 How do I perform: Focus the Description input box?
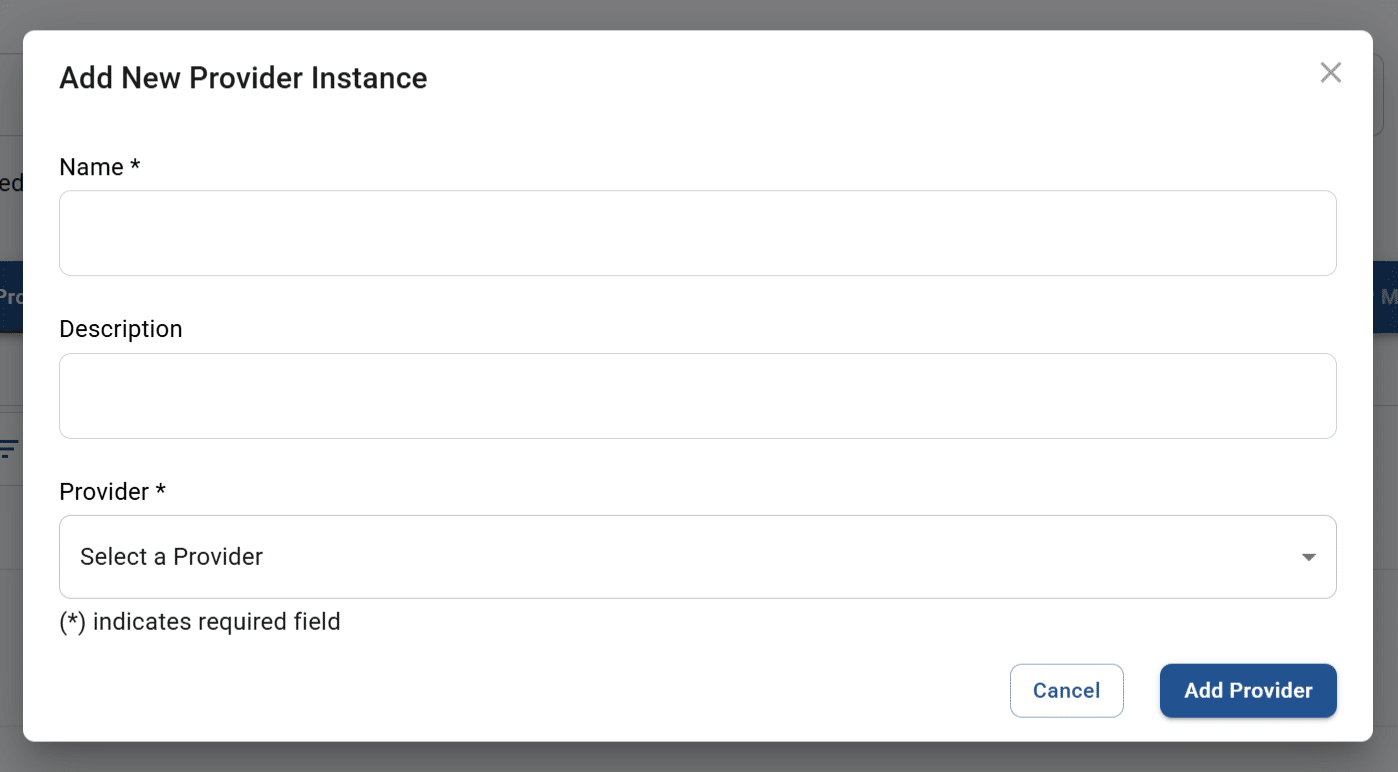point(697,396)
